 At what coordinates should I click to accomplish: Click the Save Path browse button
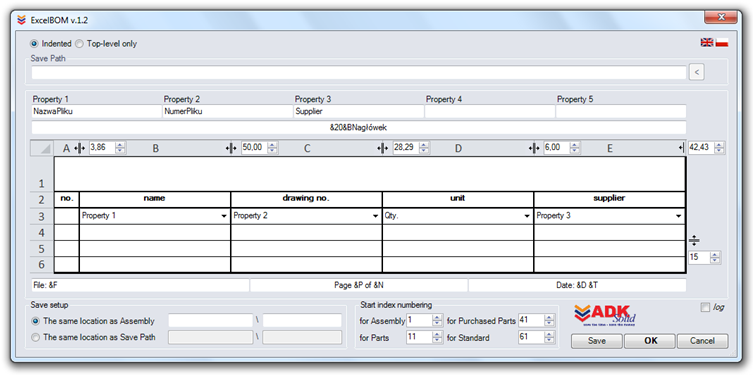pos(696,73)
